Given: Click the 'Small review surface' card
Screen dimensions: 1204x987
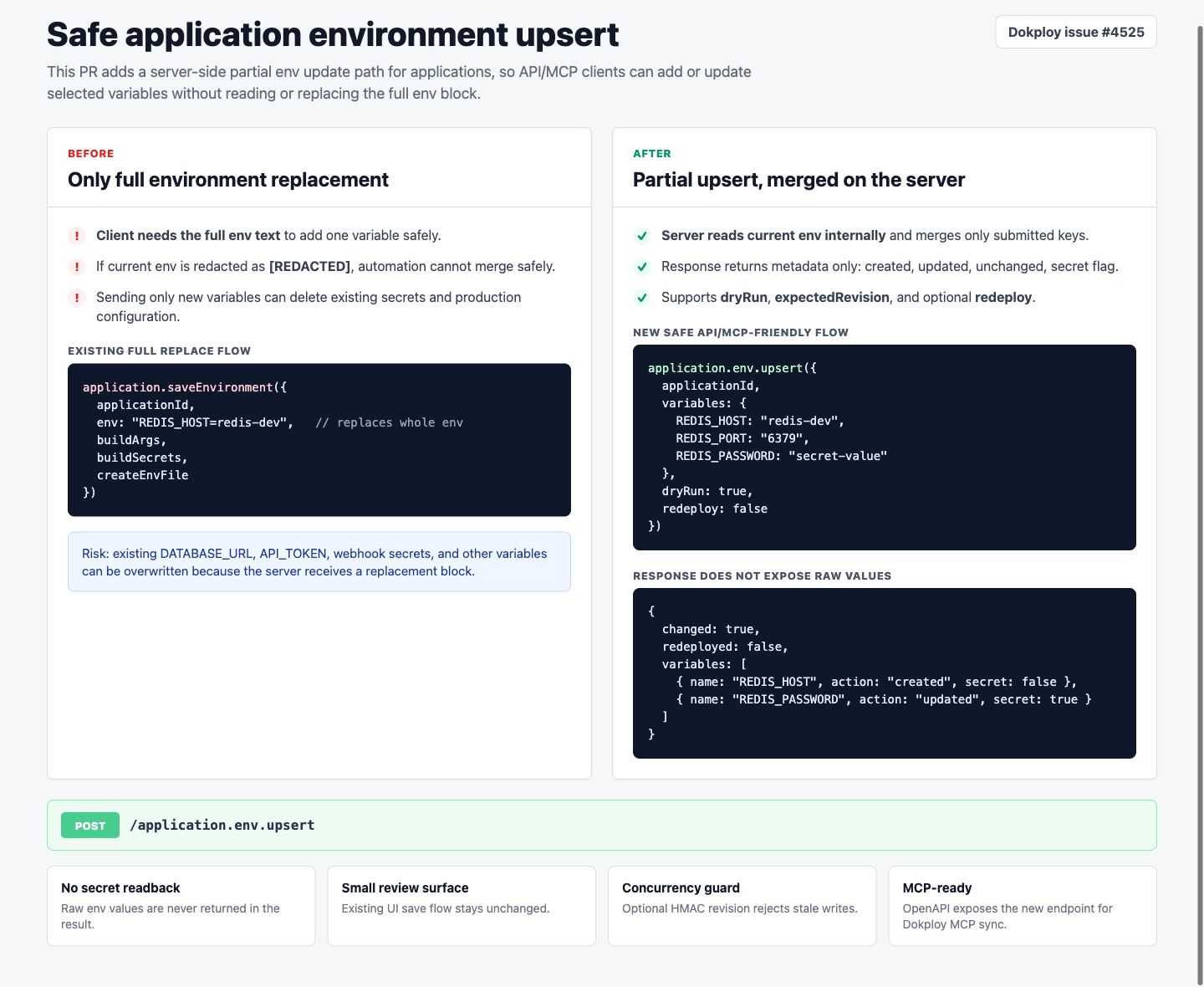Looking at the screenshot, I should click(462, 906).
